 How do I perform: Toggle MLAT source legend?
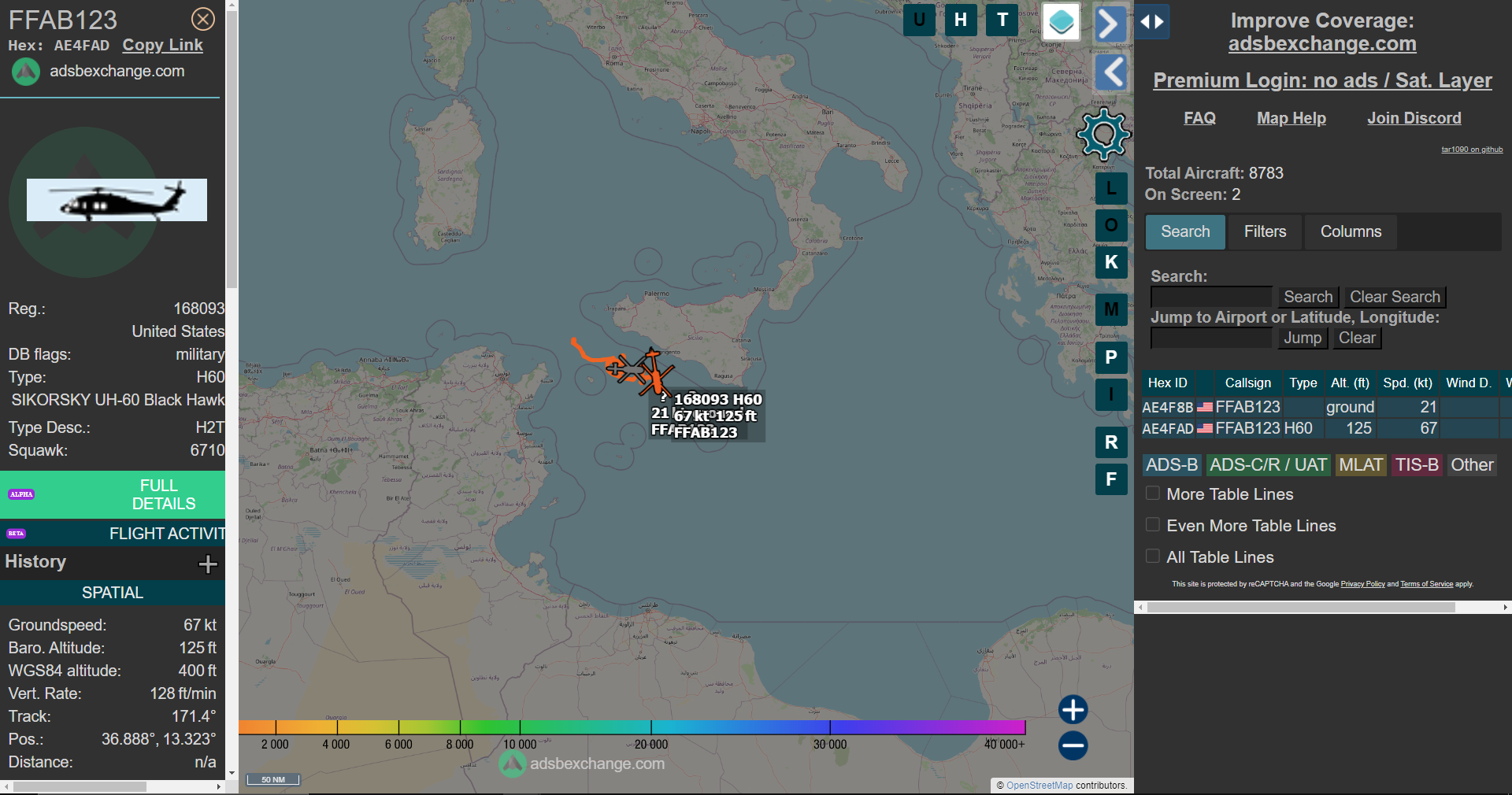(x=1361, y=465)
